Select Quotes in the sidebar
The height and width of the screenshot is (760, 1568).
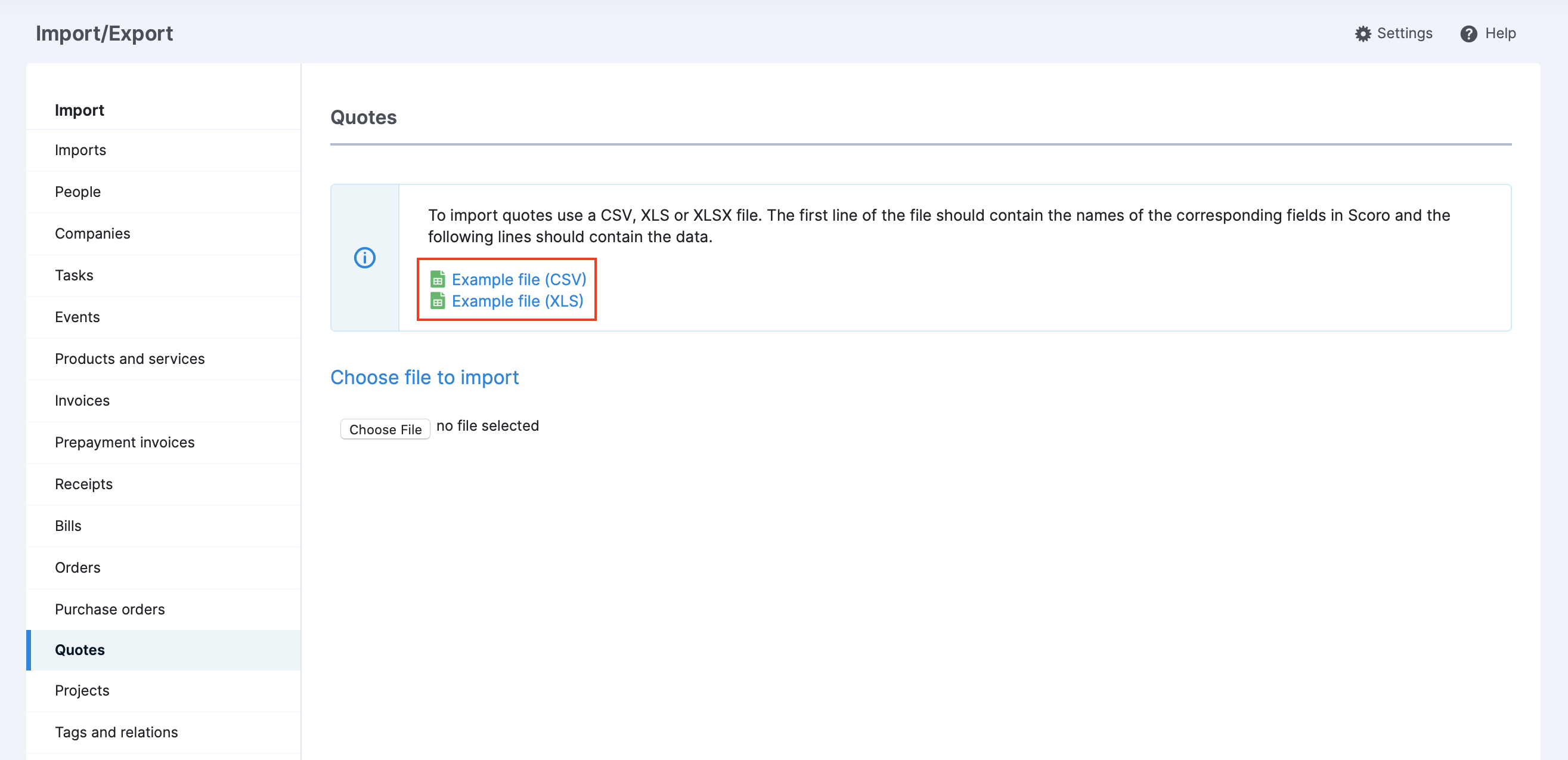[80, 650]
